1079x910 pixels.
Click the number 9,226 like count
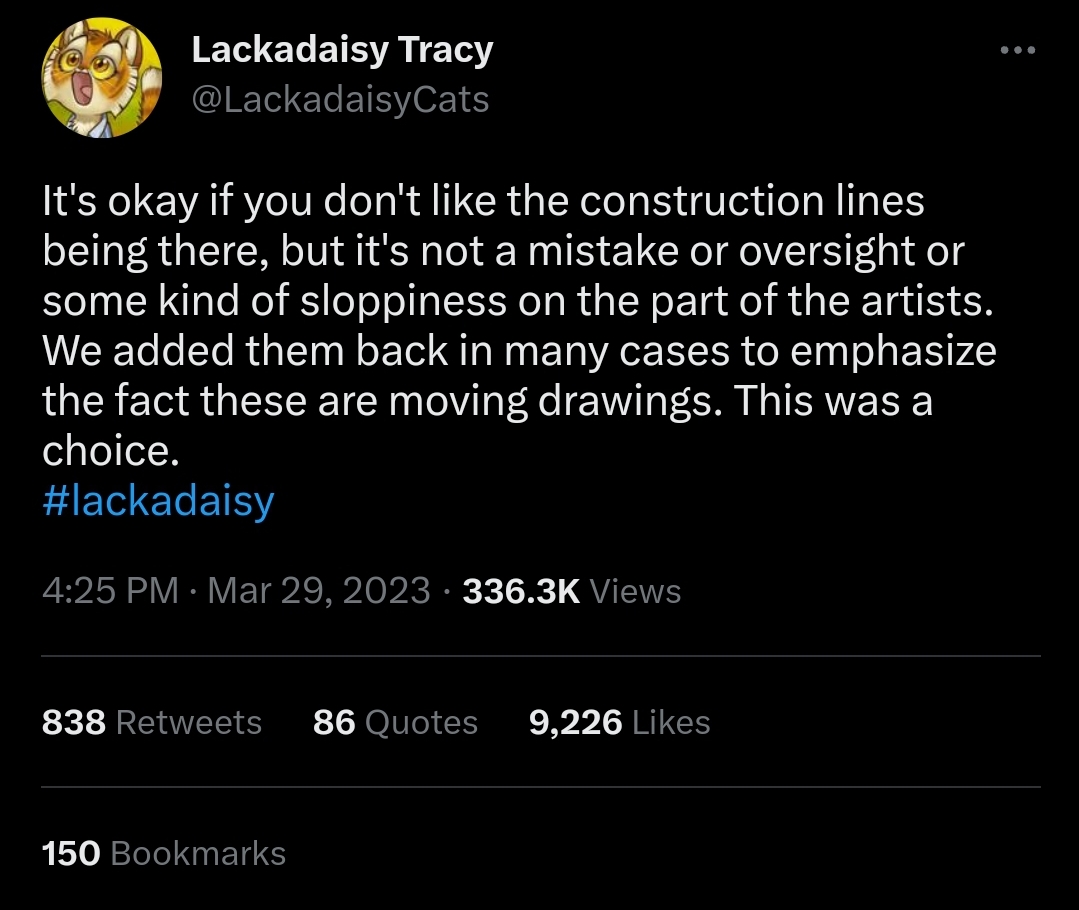point(576,723)
